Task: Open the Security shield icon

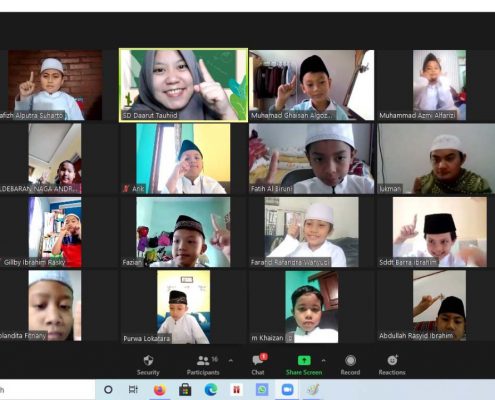Action: 148,360
